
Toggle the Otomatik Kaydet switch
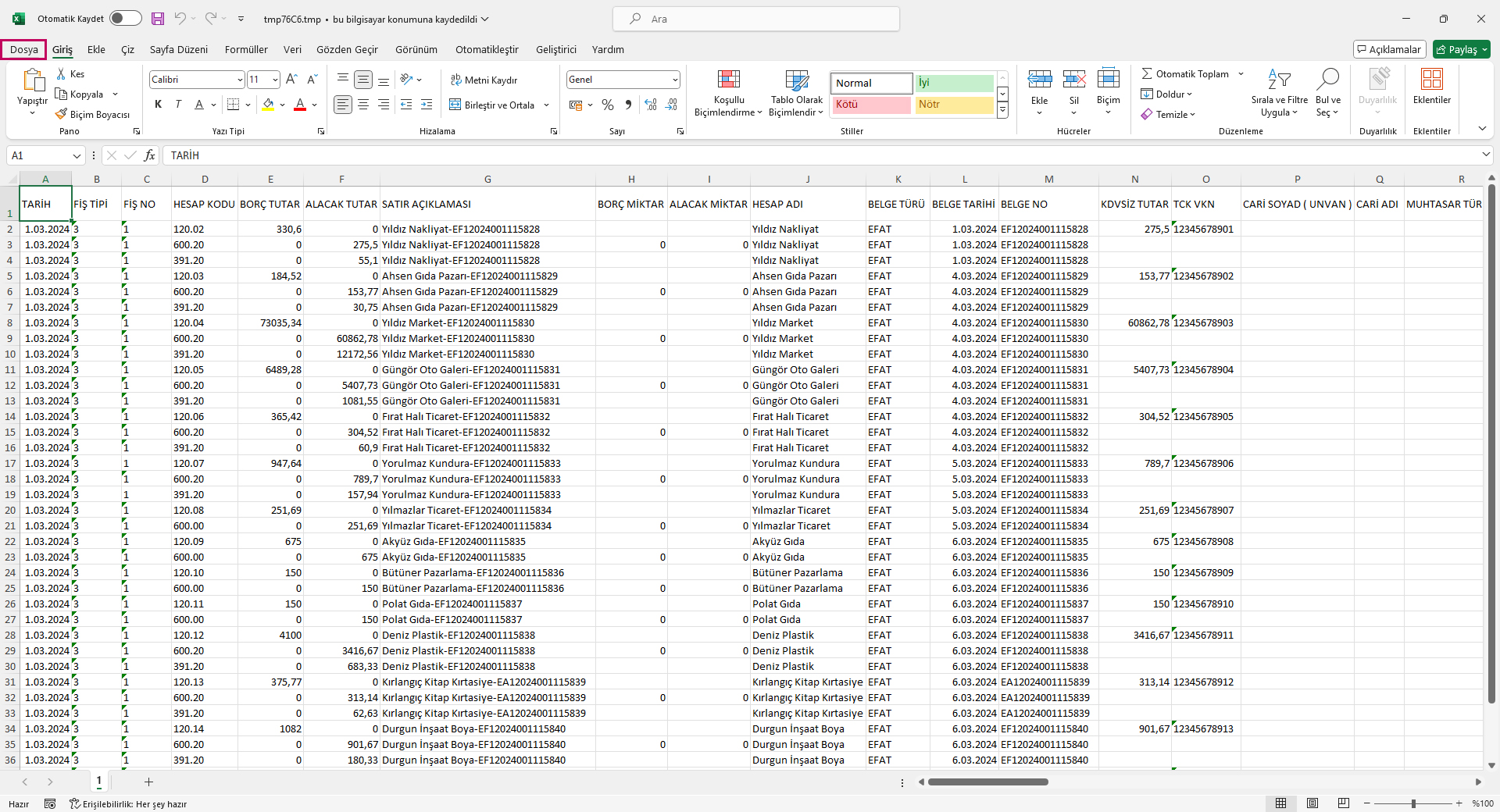(125, 19)
